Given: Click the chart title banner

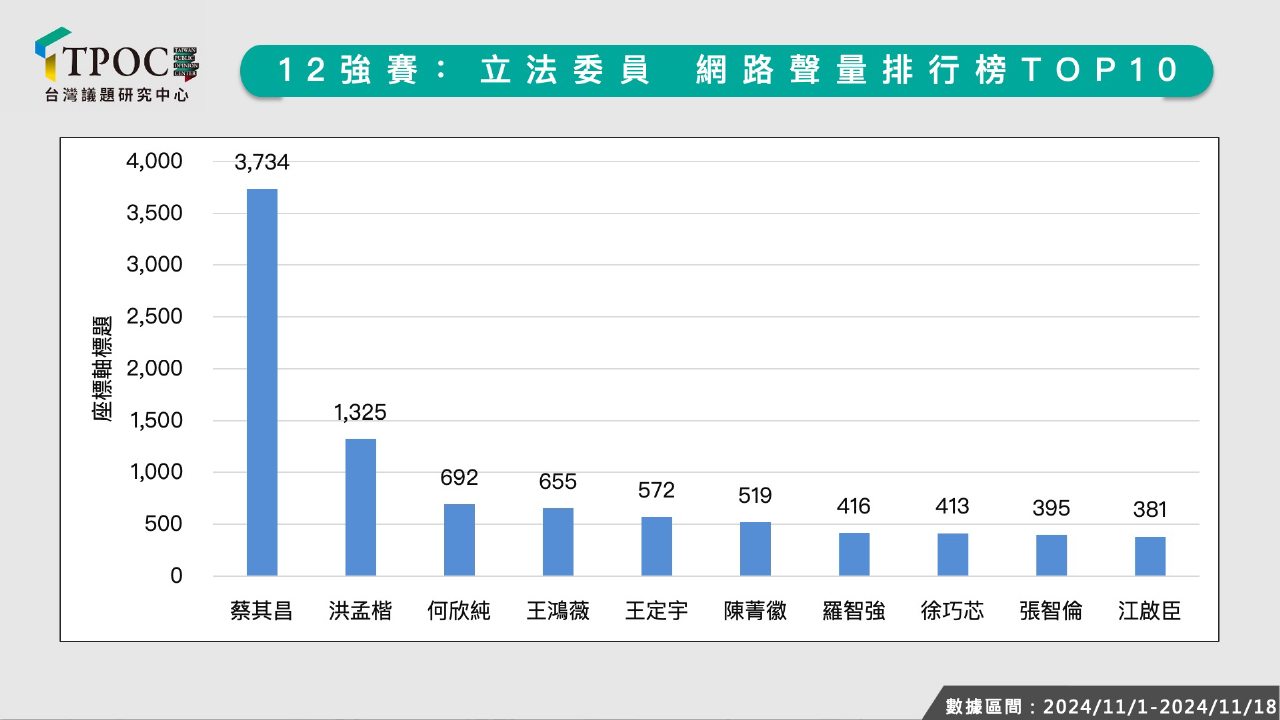Looking at the screenshot, I should 726,71.
